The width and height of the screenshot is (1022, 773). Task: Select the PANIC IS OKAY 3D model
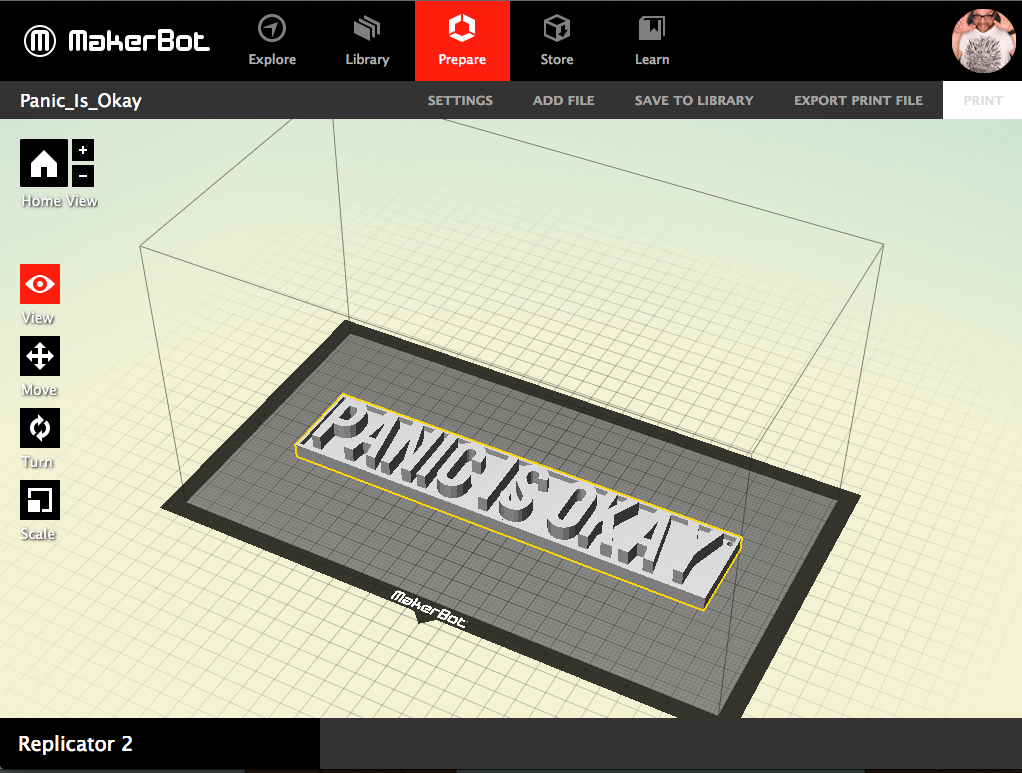tap(520, 495)
